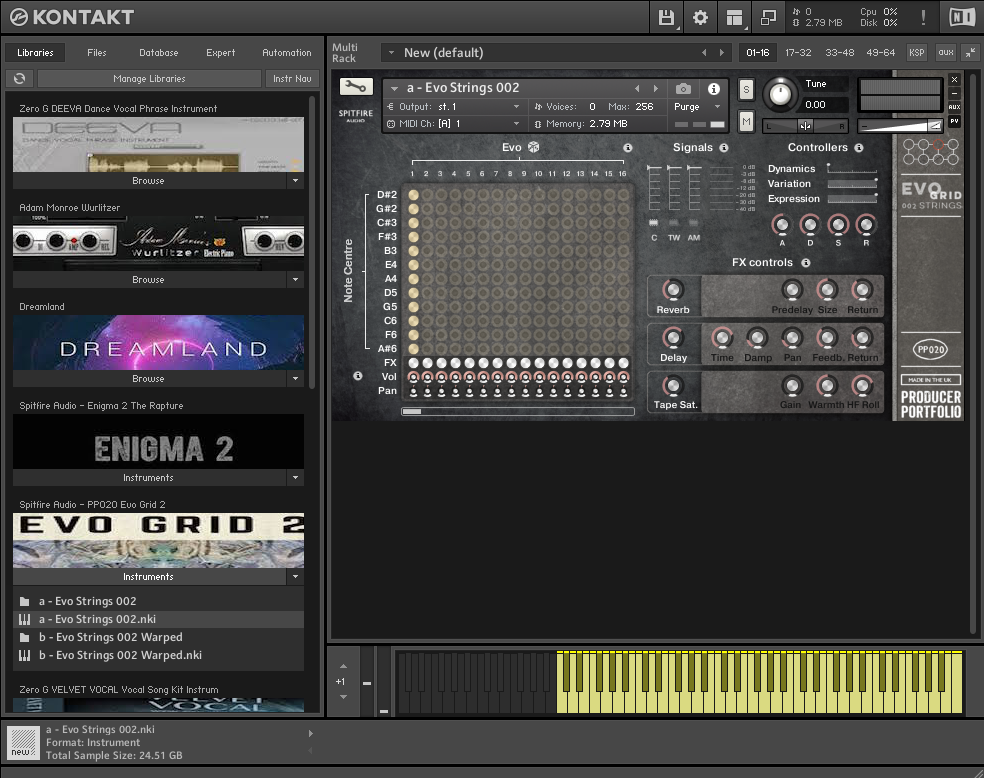Open Evo Grid 2 Instruments dropdown arrow
Screen dimensions: 984x778
[295, 577]
